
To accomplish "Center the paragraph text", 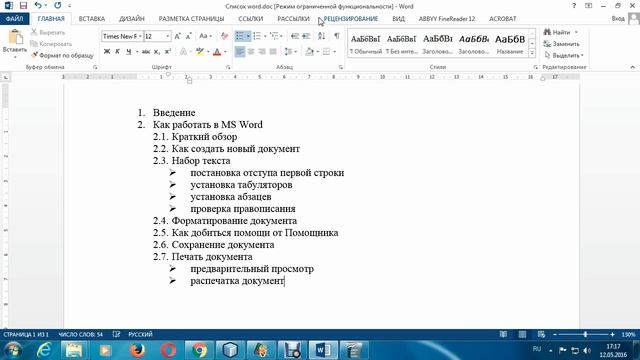I will click(x=251, y=51).
